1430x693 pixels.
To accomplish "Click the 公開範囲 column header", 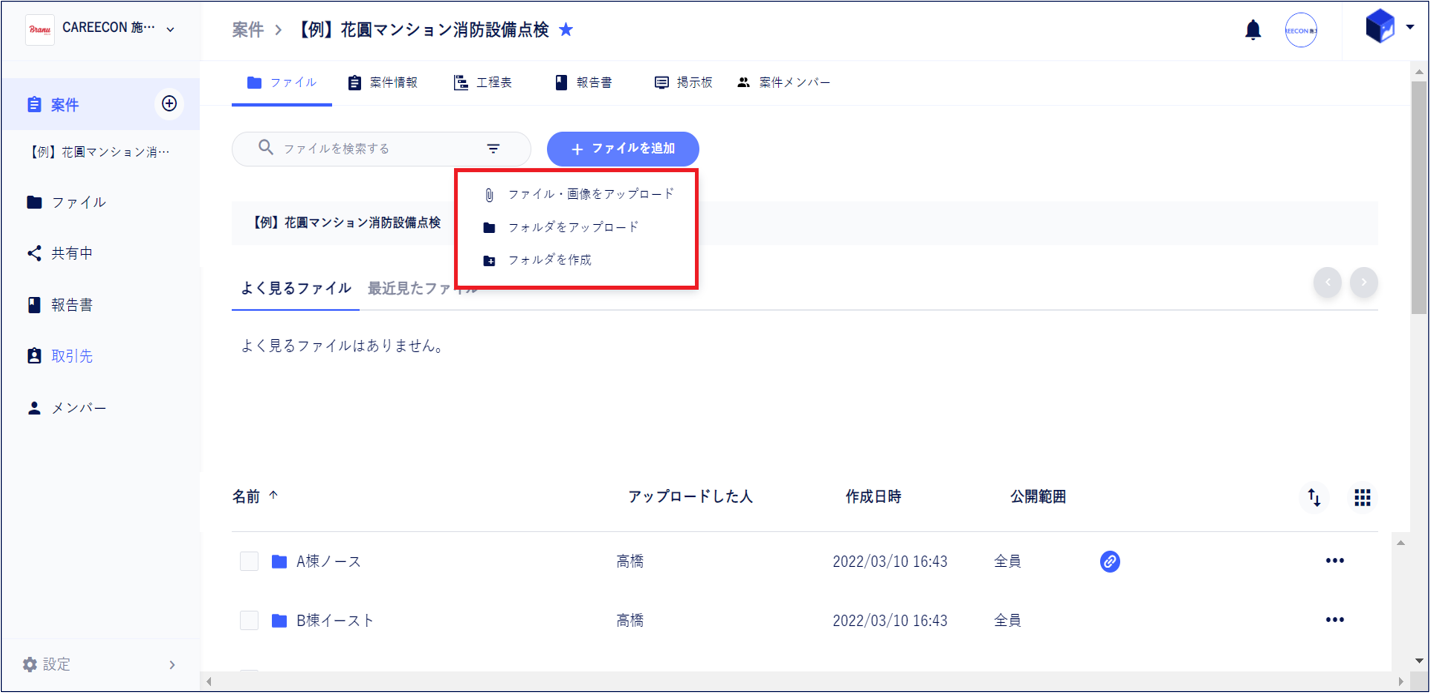I will (1038, 496).
